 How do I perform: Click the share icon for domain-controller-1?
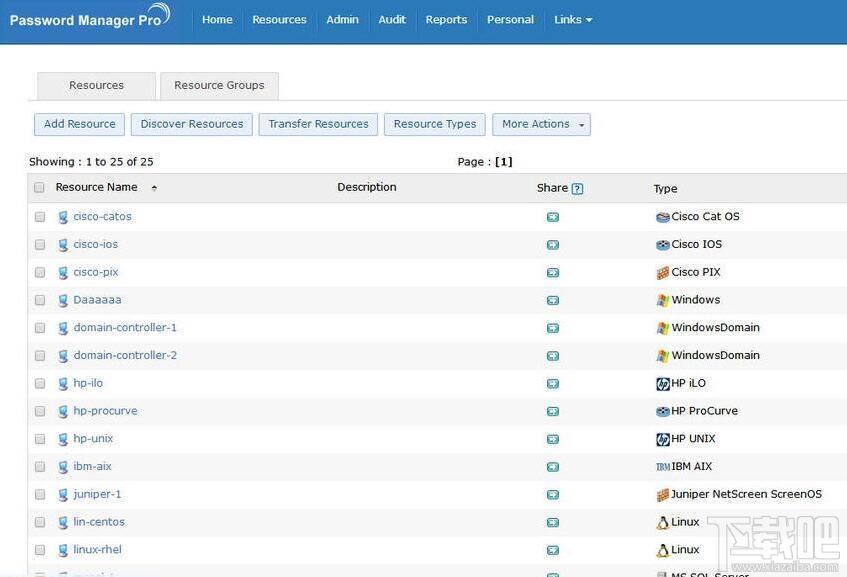(553, 328)
